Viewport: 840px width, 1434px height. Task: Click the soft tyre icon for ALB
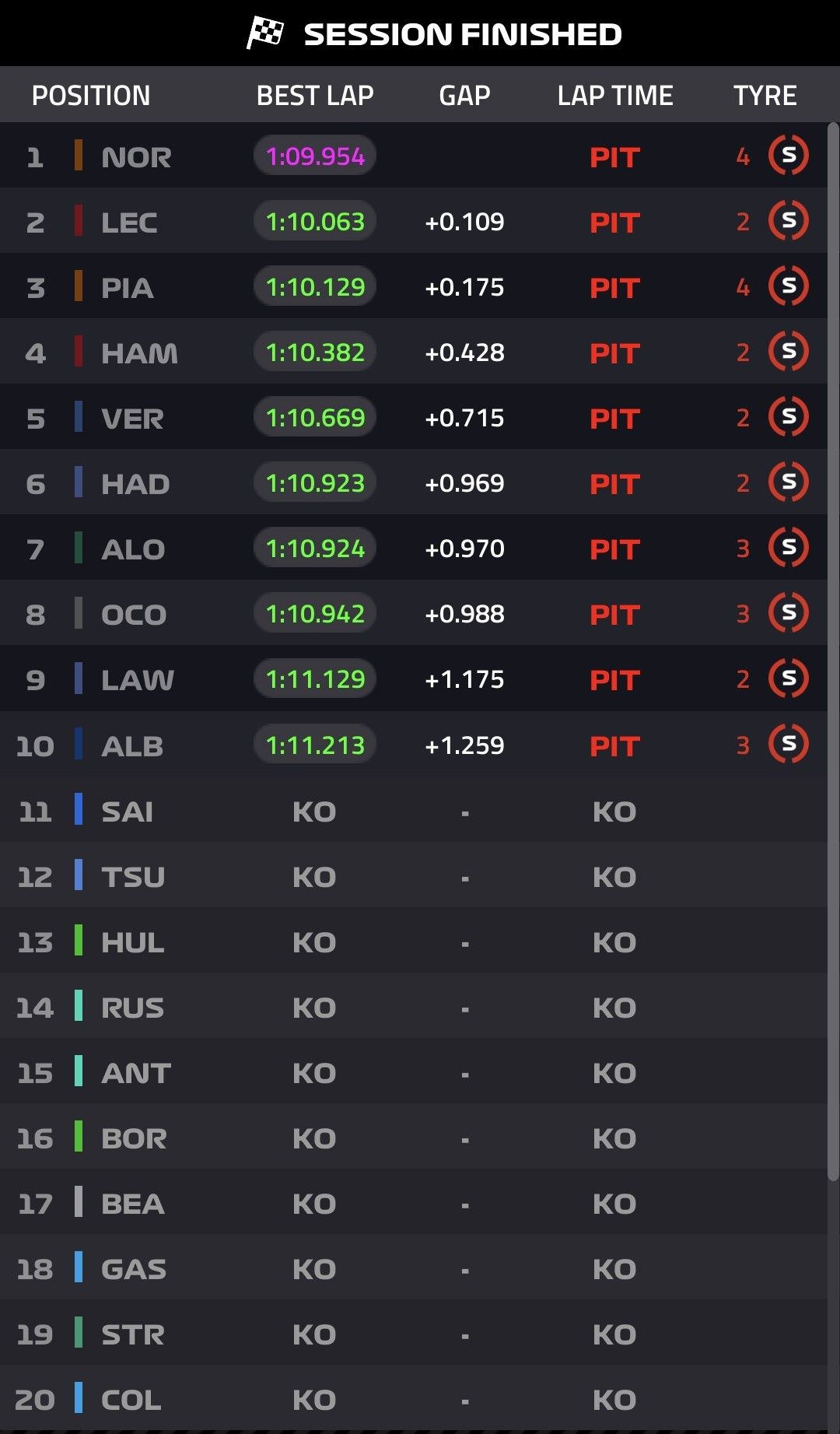pyautogui.click(x=789, y=745)
